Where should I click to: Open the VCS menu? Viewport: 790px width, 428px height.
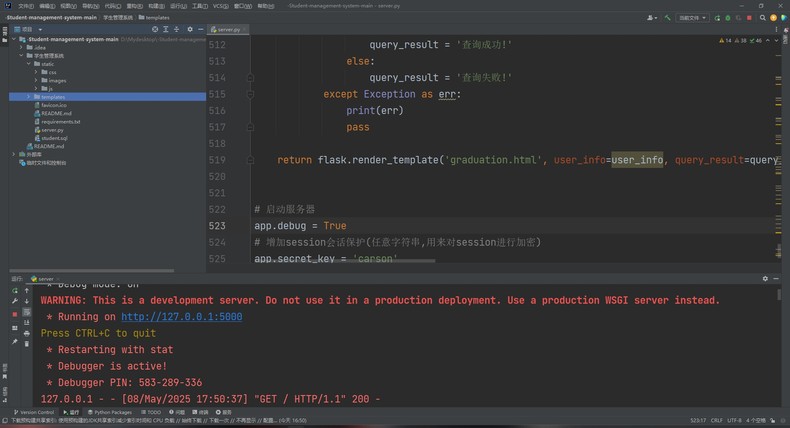click(220, 5)
